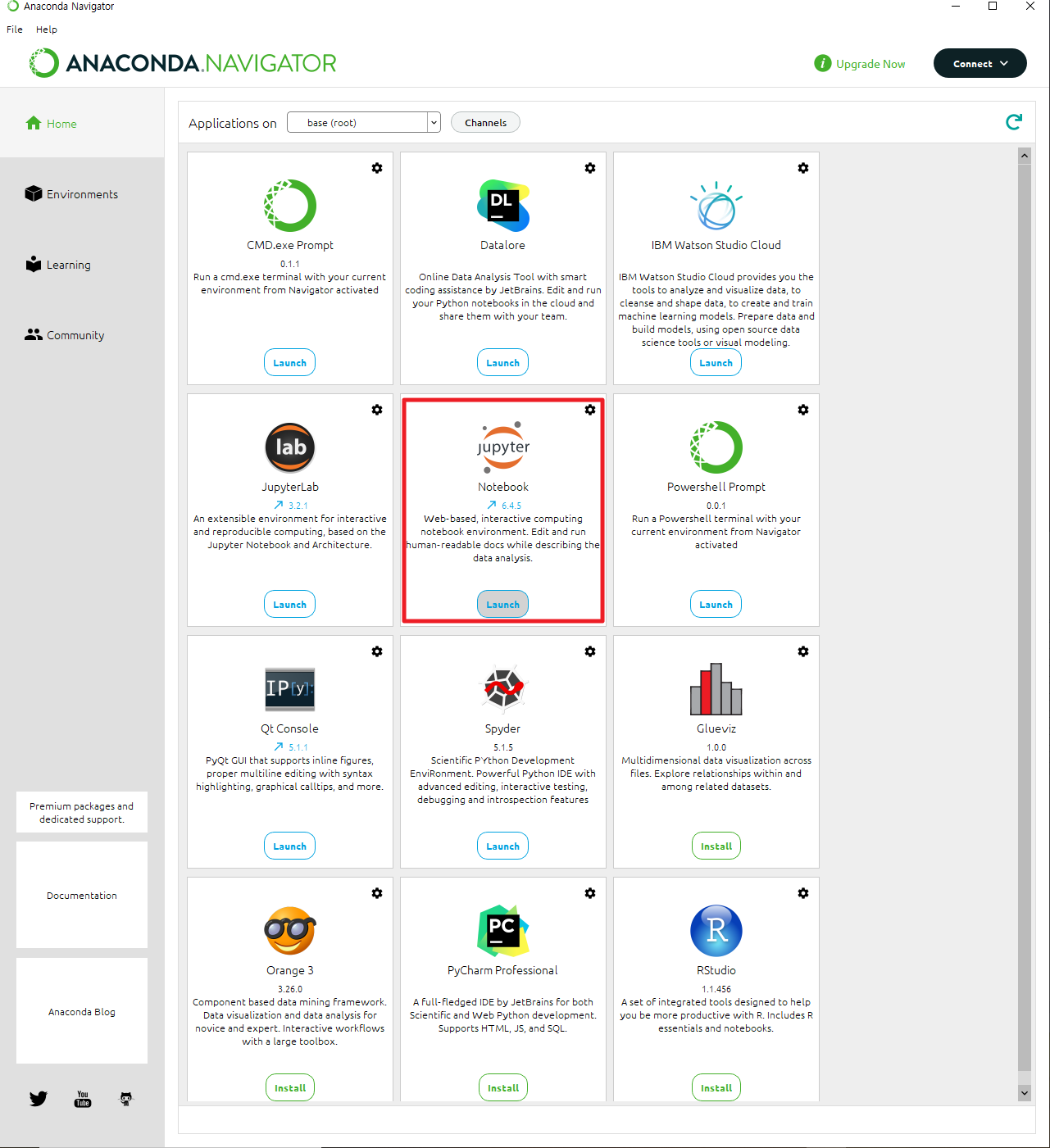The image size is (1050, 1148).
Task: Click the Datalore DL app icon
Action: pos(503,206)
